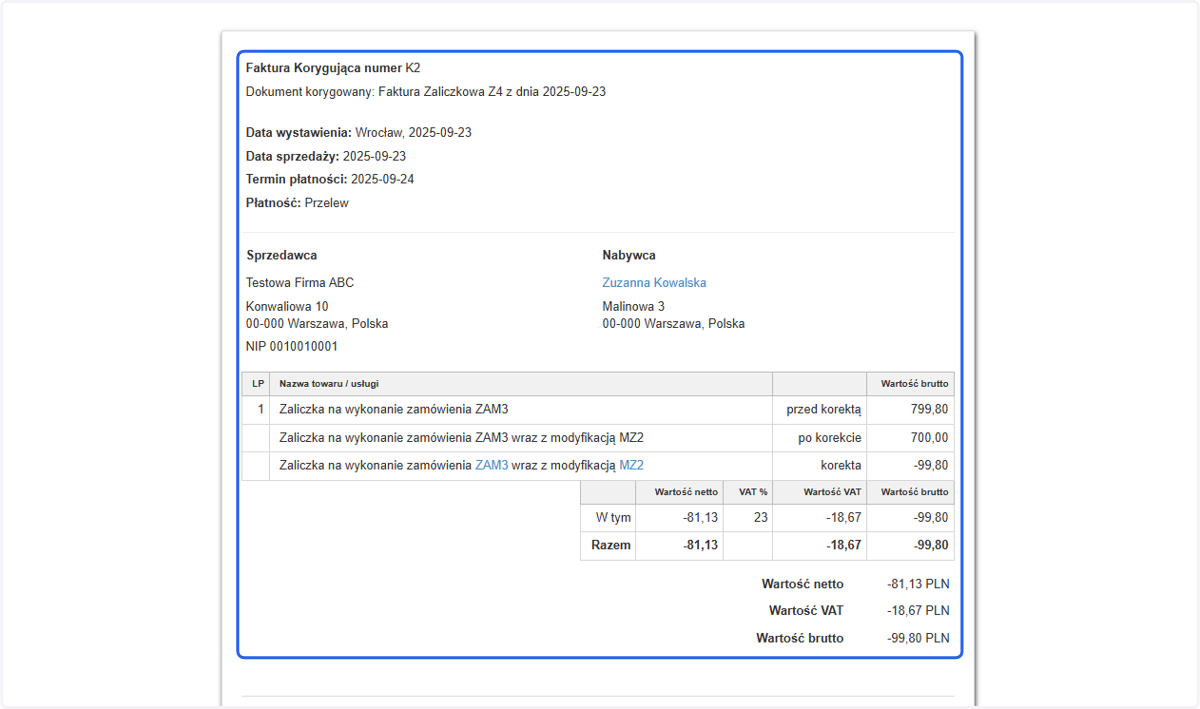Click '-18,67' in the 'W tym' row
This screenshot has width=1200, height=709.
842,518
